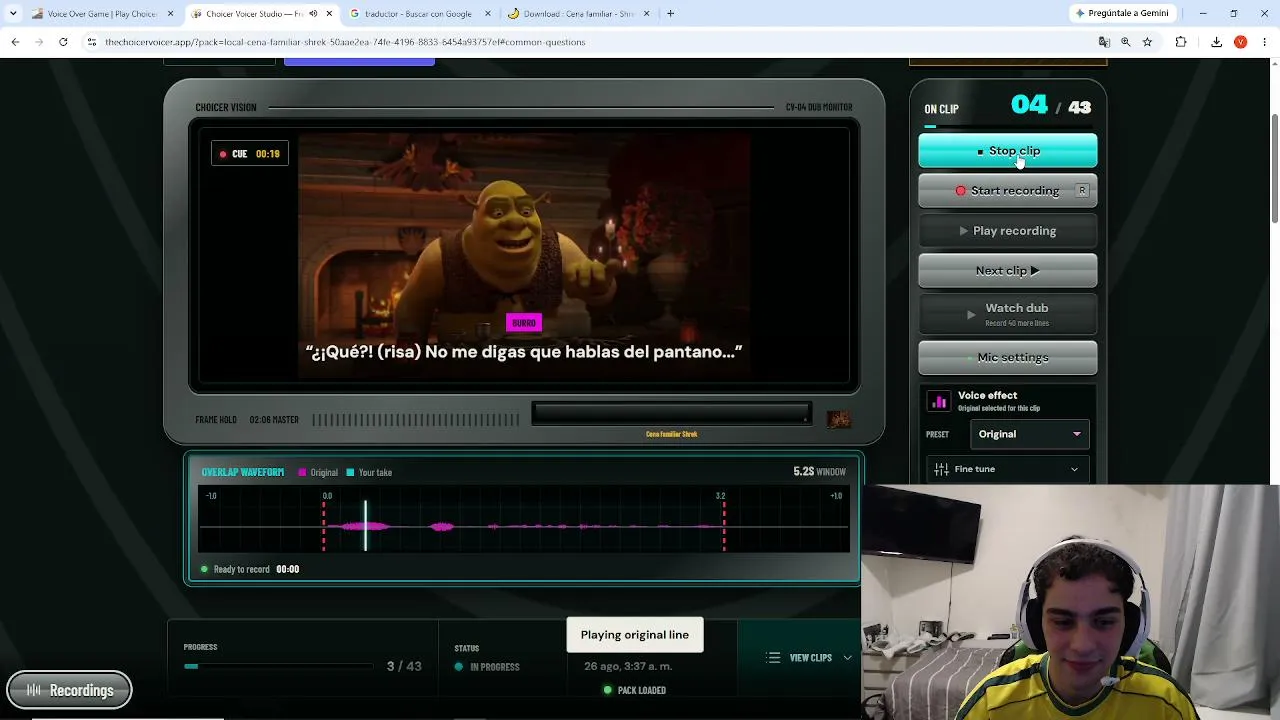Click the Shrek video preview
This screenshot has width=1280, height=720.
(524, 255)
